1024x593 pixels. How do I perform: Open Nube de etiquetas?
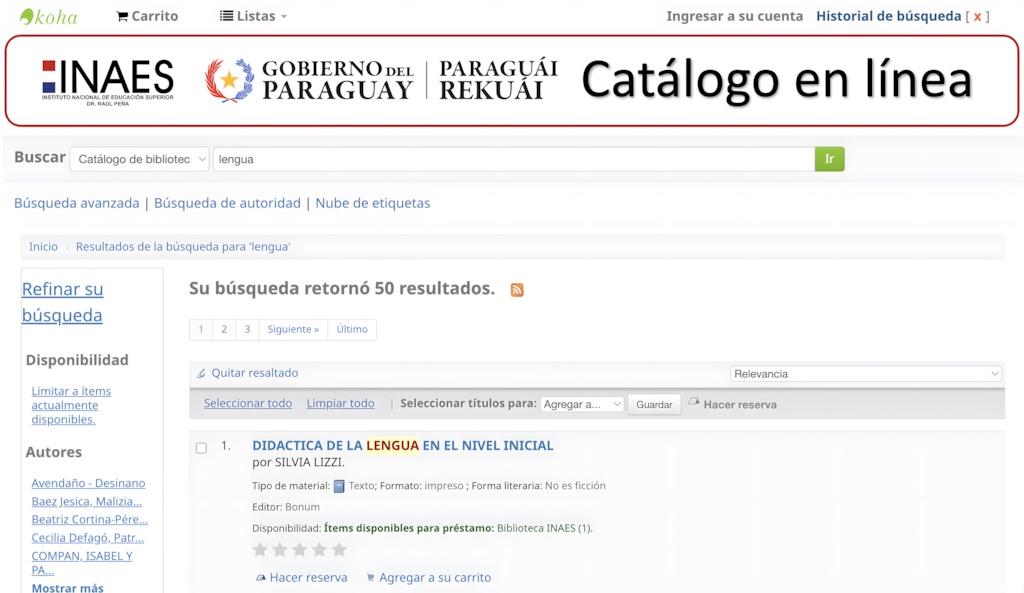coord(373,203)
